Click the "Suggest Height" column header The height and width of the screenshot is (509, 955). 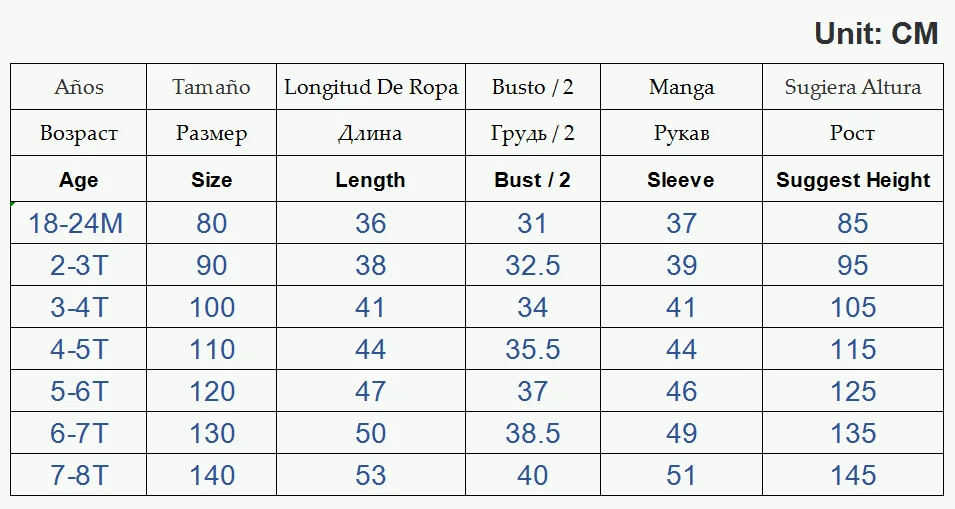[x=853, y=180]
